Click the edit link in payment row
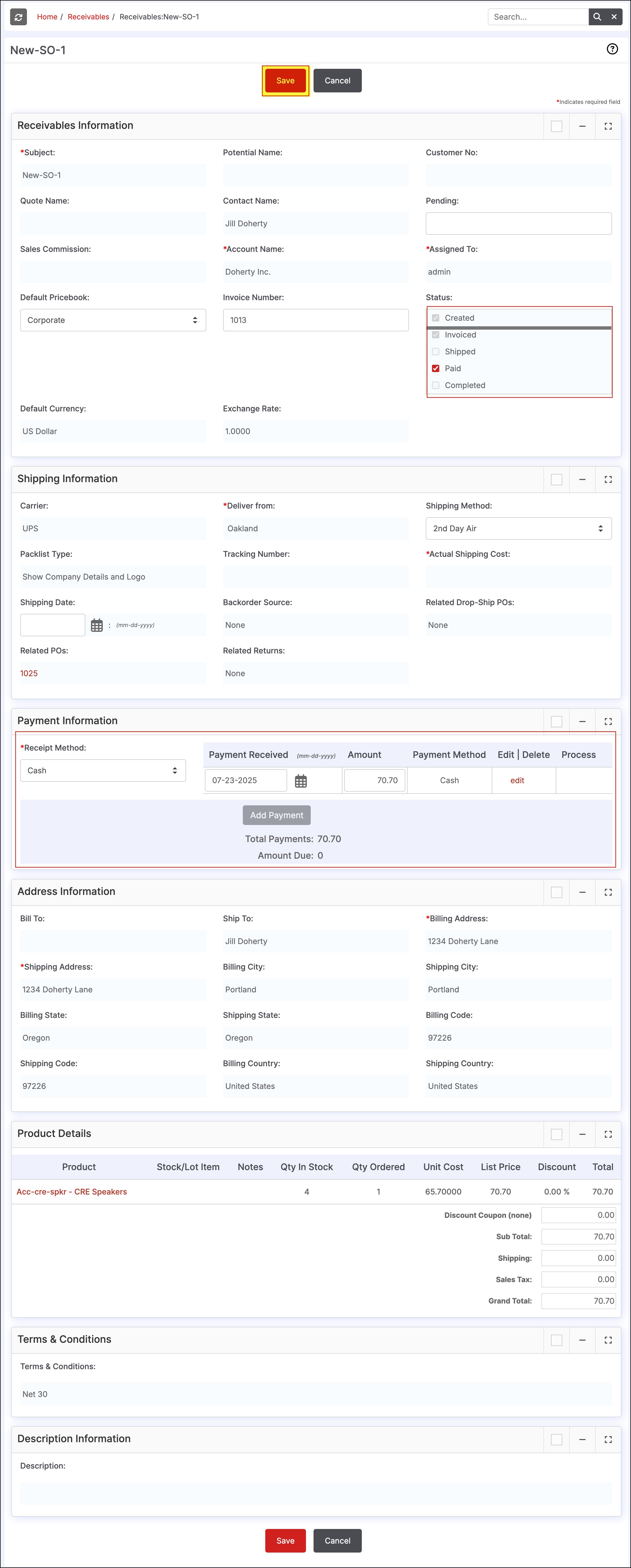 pos(517,780)
